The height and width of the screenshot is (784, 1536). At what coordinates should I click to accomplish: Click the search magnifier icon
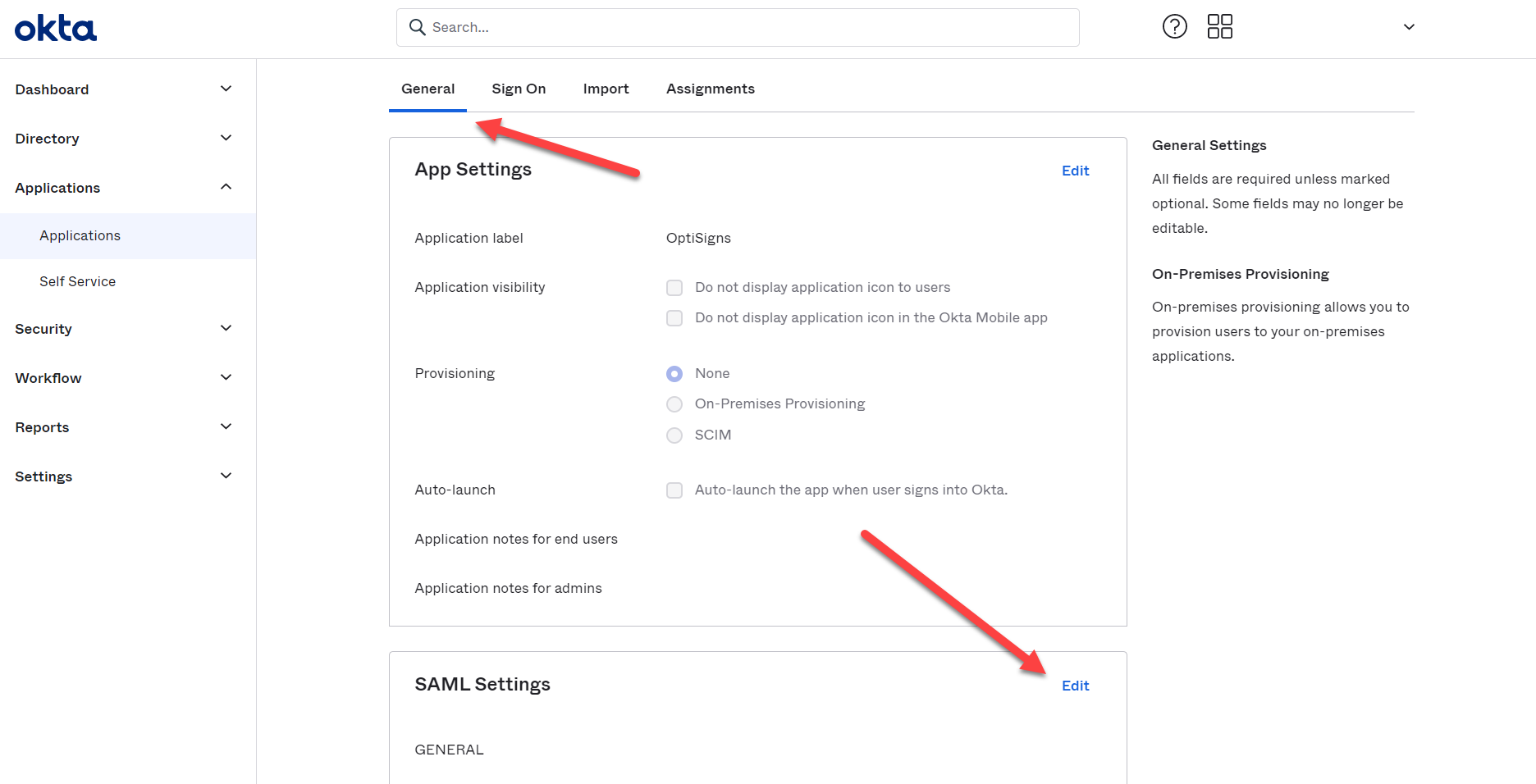coord(418,27)
